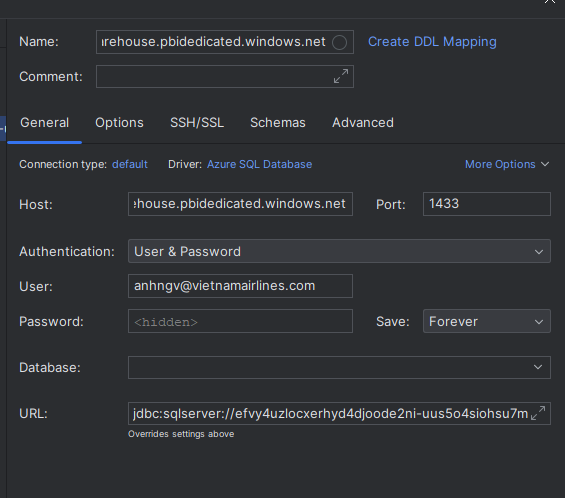Open the Advanced tab

coord(363,123)
